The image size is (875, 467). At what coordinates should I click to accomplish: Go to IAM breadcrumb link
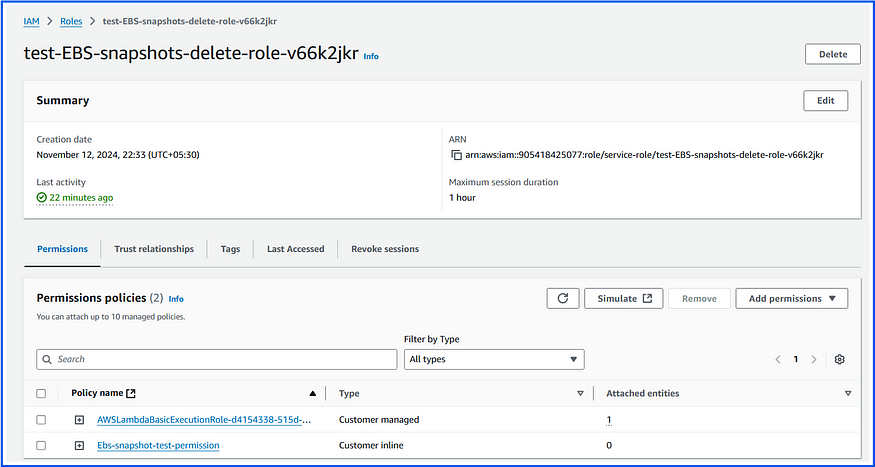(x=31, y=21)
